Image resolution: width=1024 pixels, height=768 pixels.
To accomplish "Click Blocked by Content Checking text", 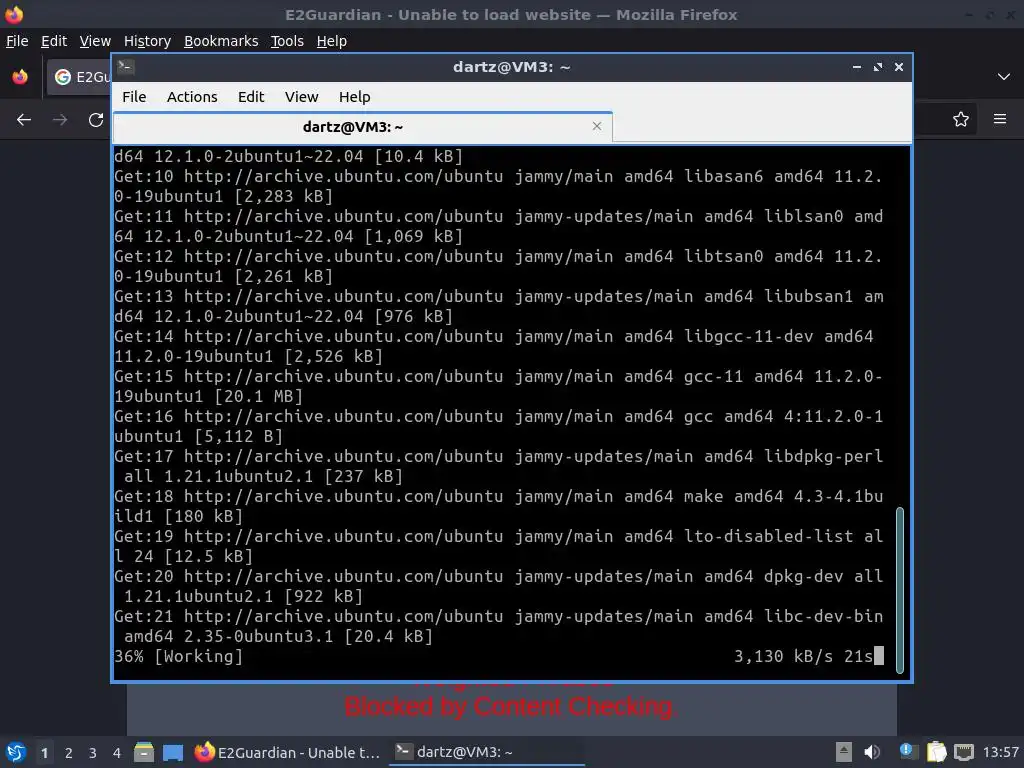I will click(x=511, y=707).
